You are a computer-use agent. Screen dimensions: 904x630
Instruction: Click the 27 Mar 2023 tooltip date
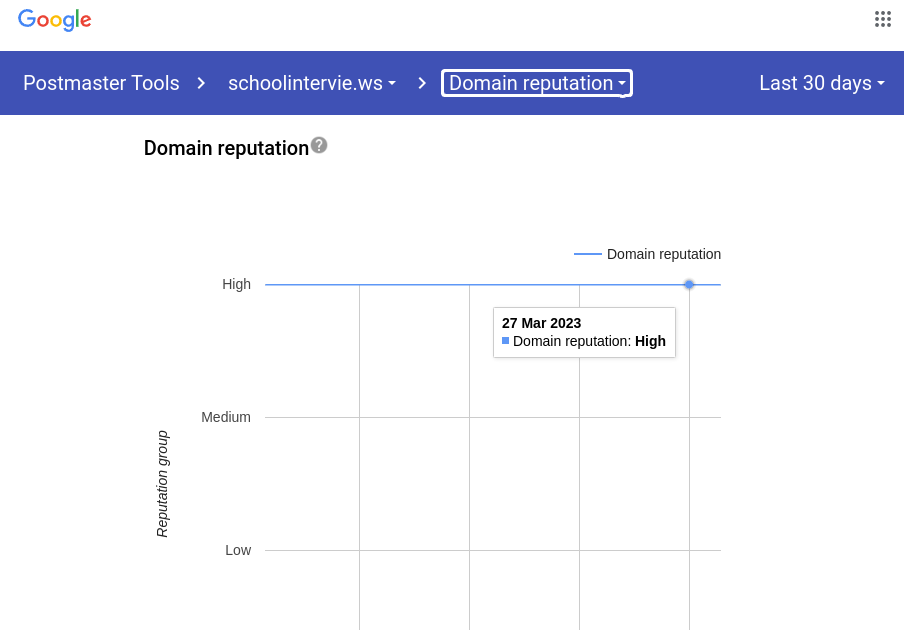tap(541, 323)
